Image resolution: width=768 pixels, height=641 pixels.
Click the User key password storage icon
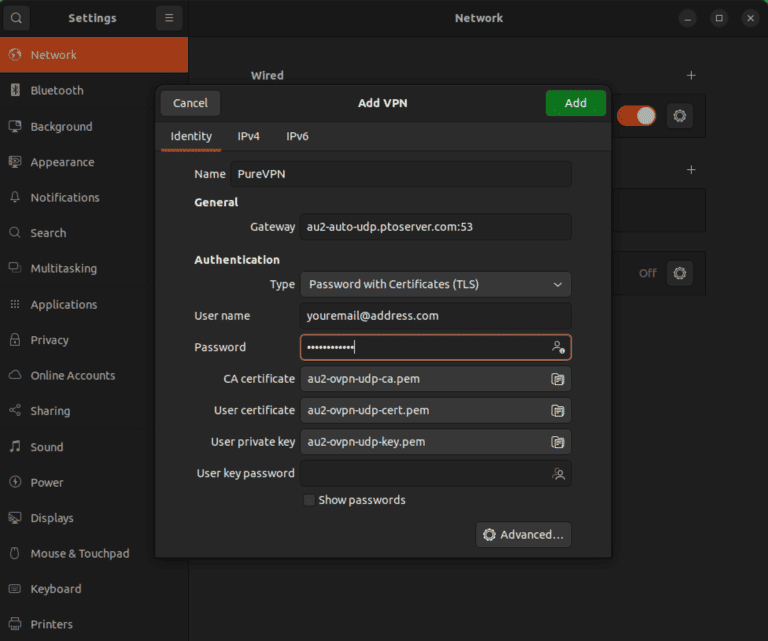tap(558, 474)
